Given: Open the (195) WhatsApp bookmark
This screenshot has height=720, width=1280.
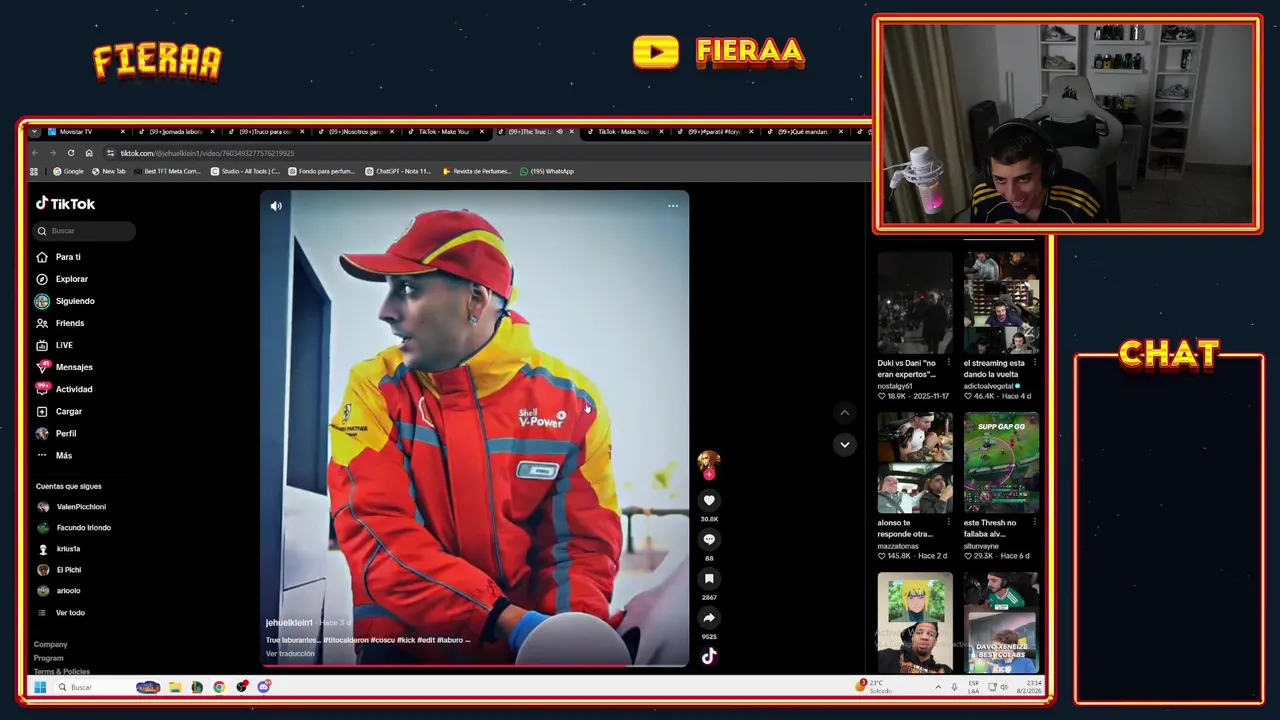Looking at the screenshot, I should click(x=546, y=171).
